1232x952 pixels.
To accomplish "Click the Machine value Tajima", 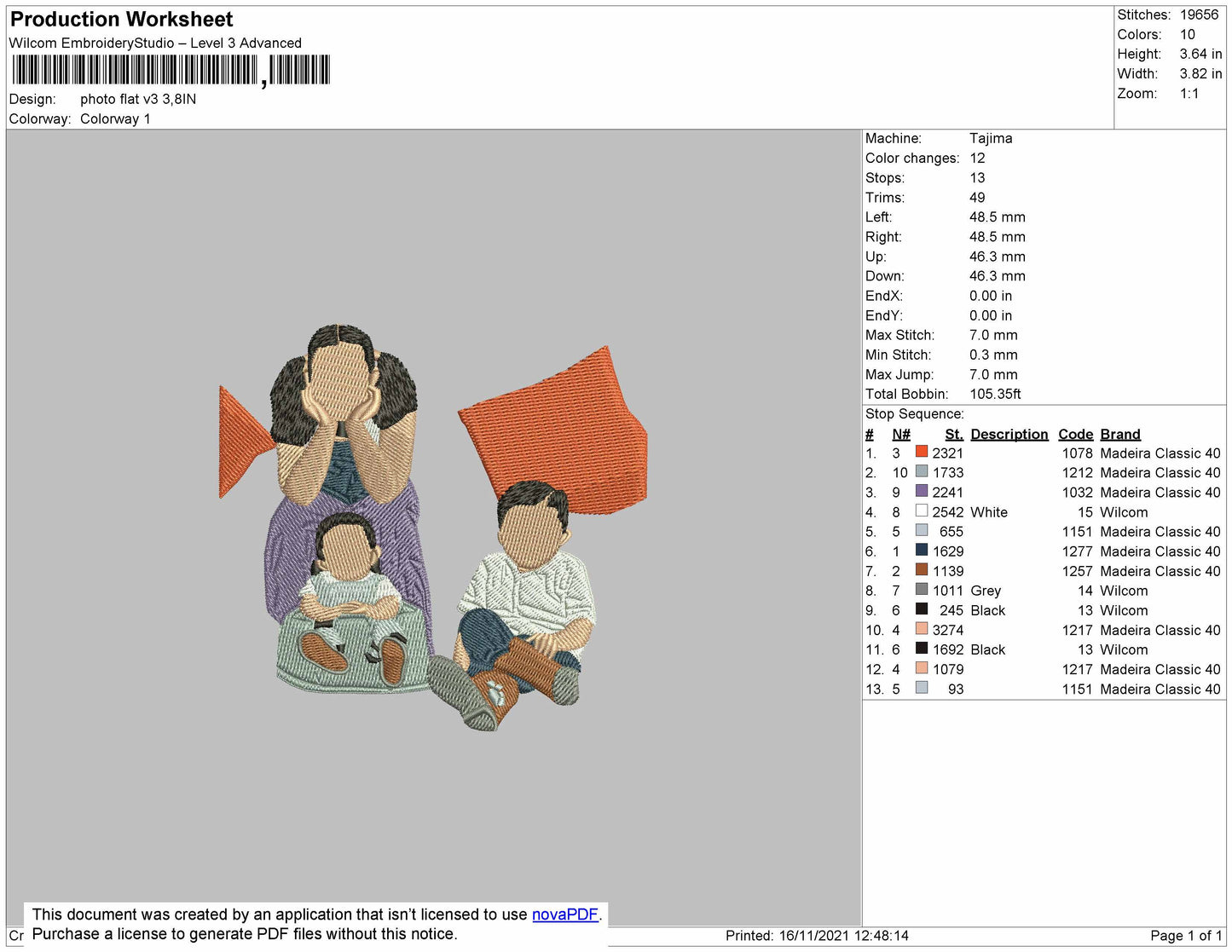I will [991, 138].
